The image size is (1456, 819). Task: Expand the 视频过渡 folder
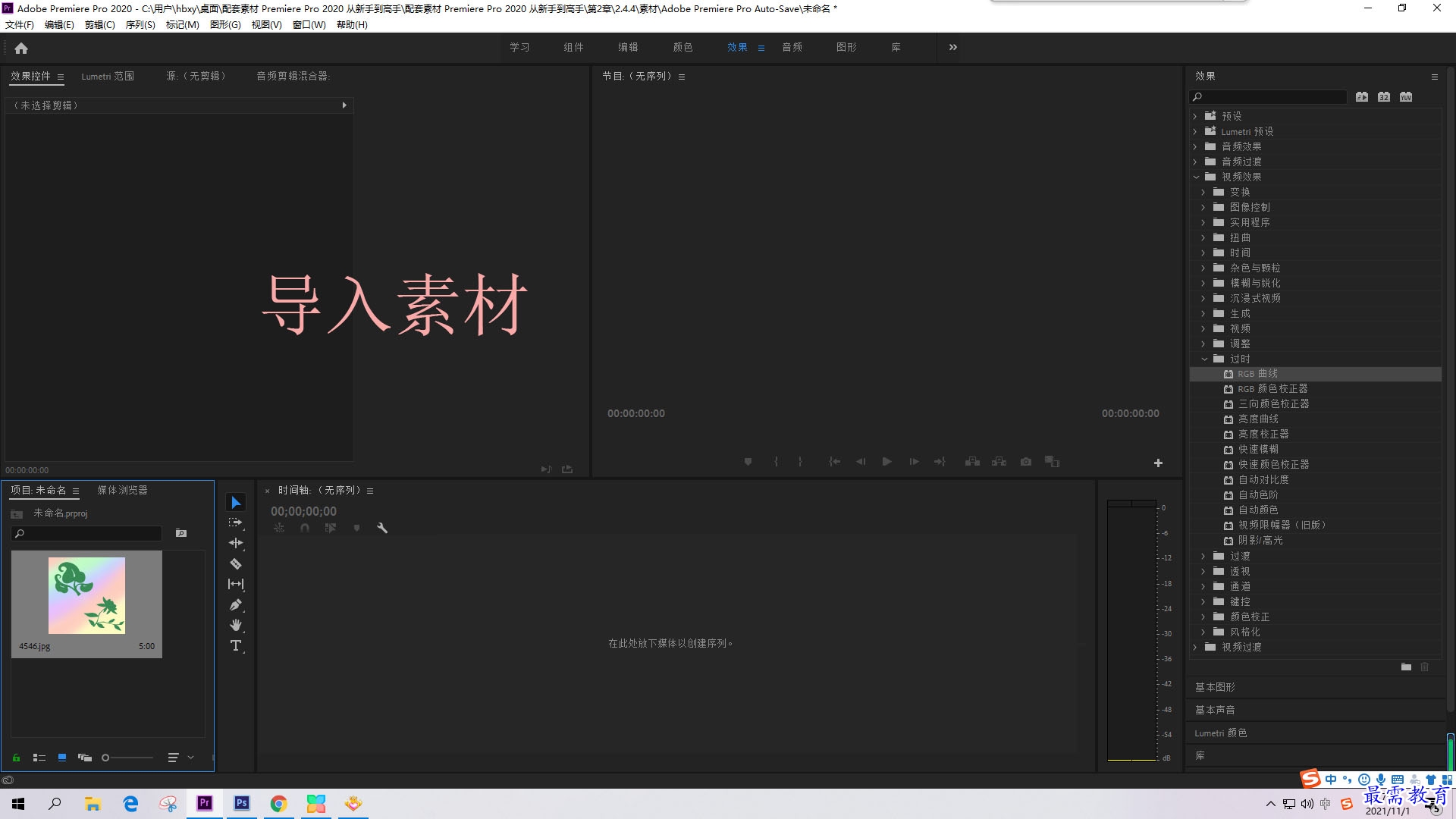click(1195, 648)
